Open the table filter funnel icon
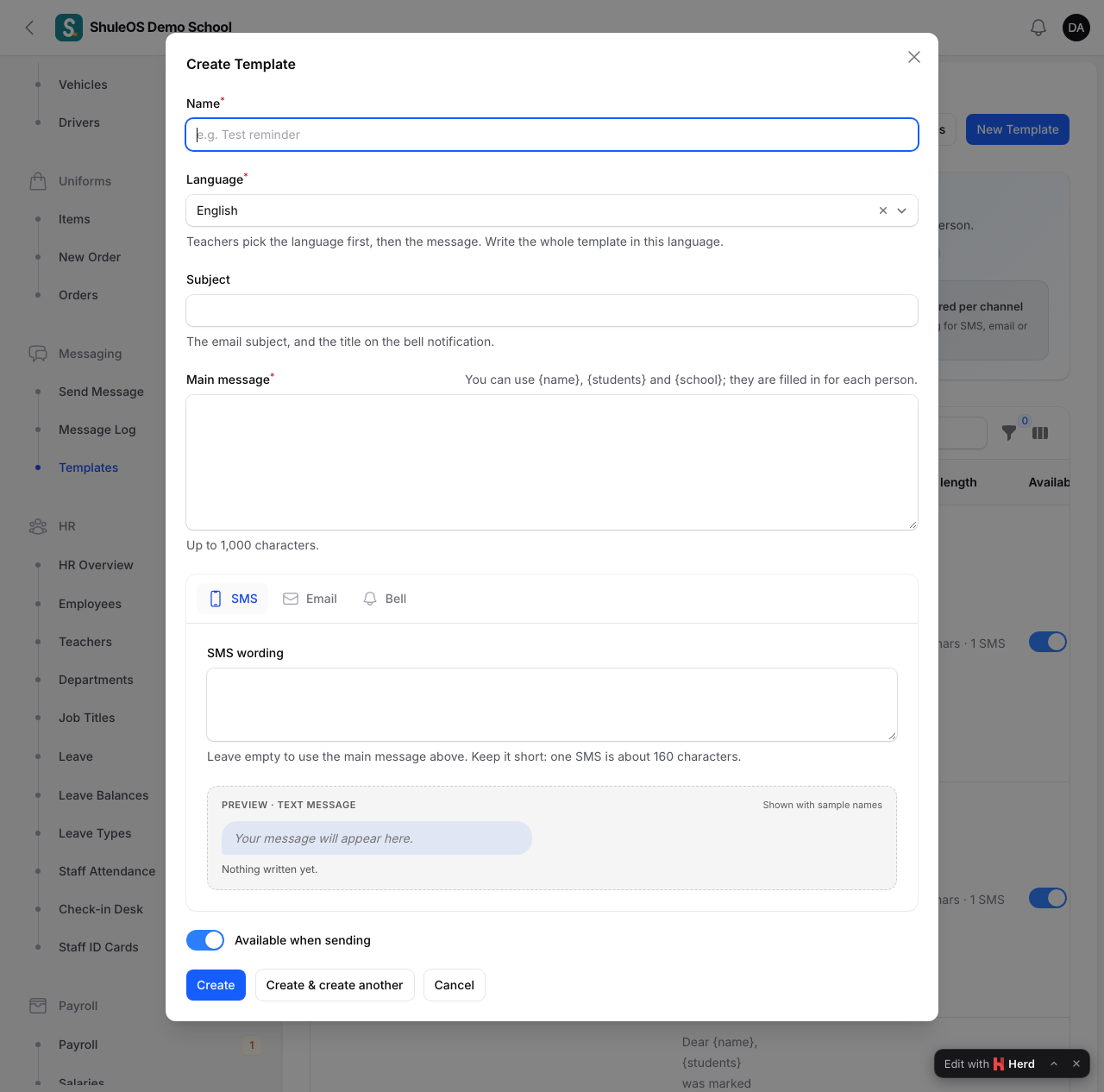 click(1008, 433)
